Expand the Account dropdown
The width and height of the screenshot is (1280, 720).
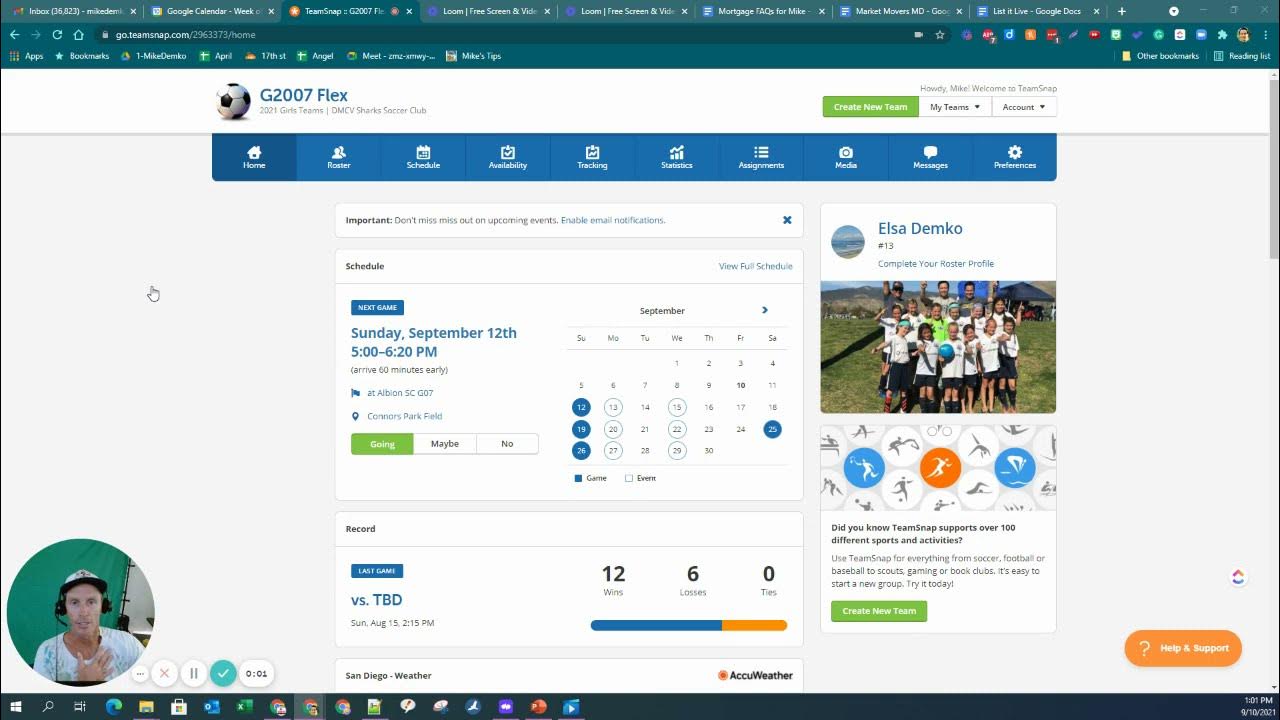click(x=1024, y=107)
